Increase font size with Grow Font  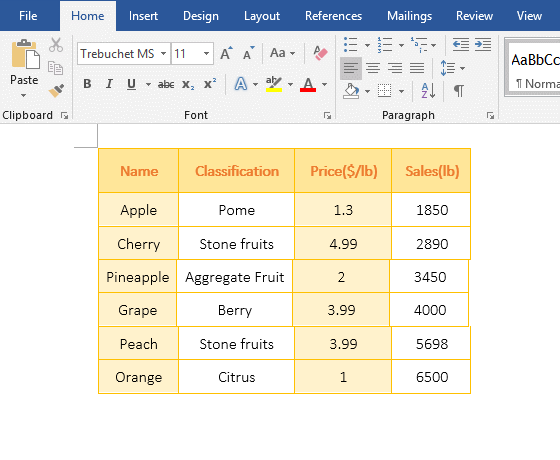click(x=226, y=53)
